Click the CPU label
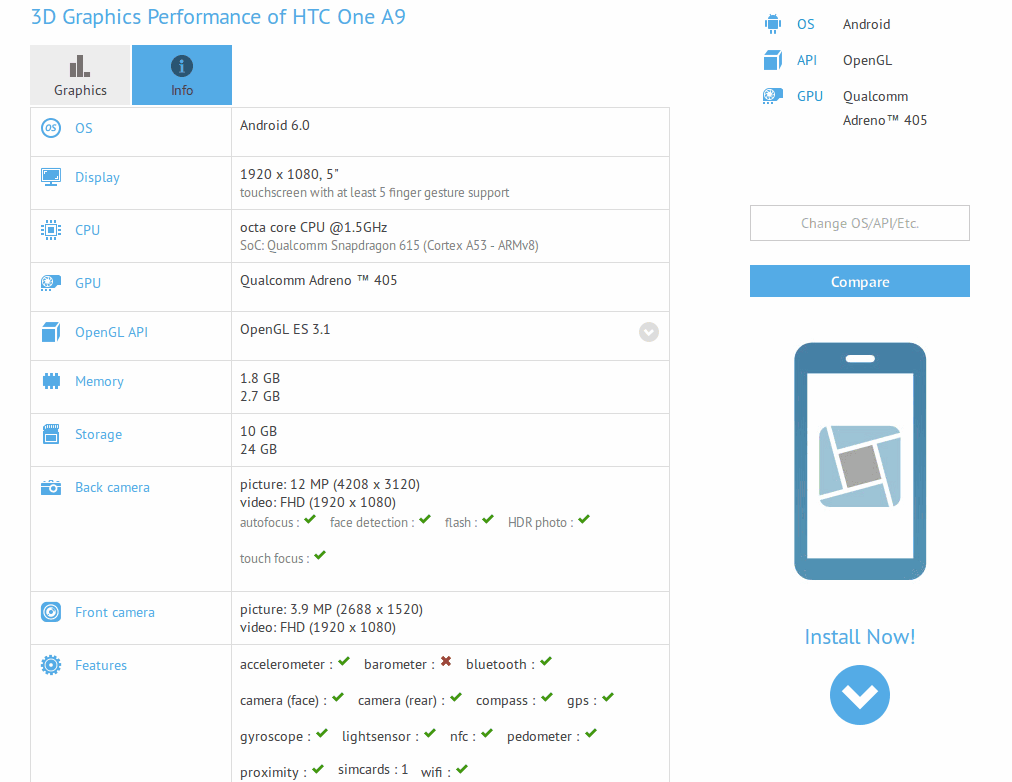This screenshot has height=782, width=1012. (88, 230)
